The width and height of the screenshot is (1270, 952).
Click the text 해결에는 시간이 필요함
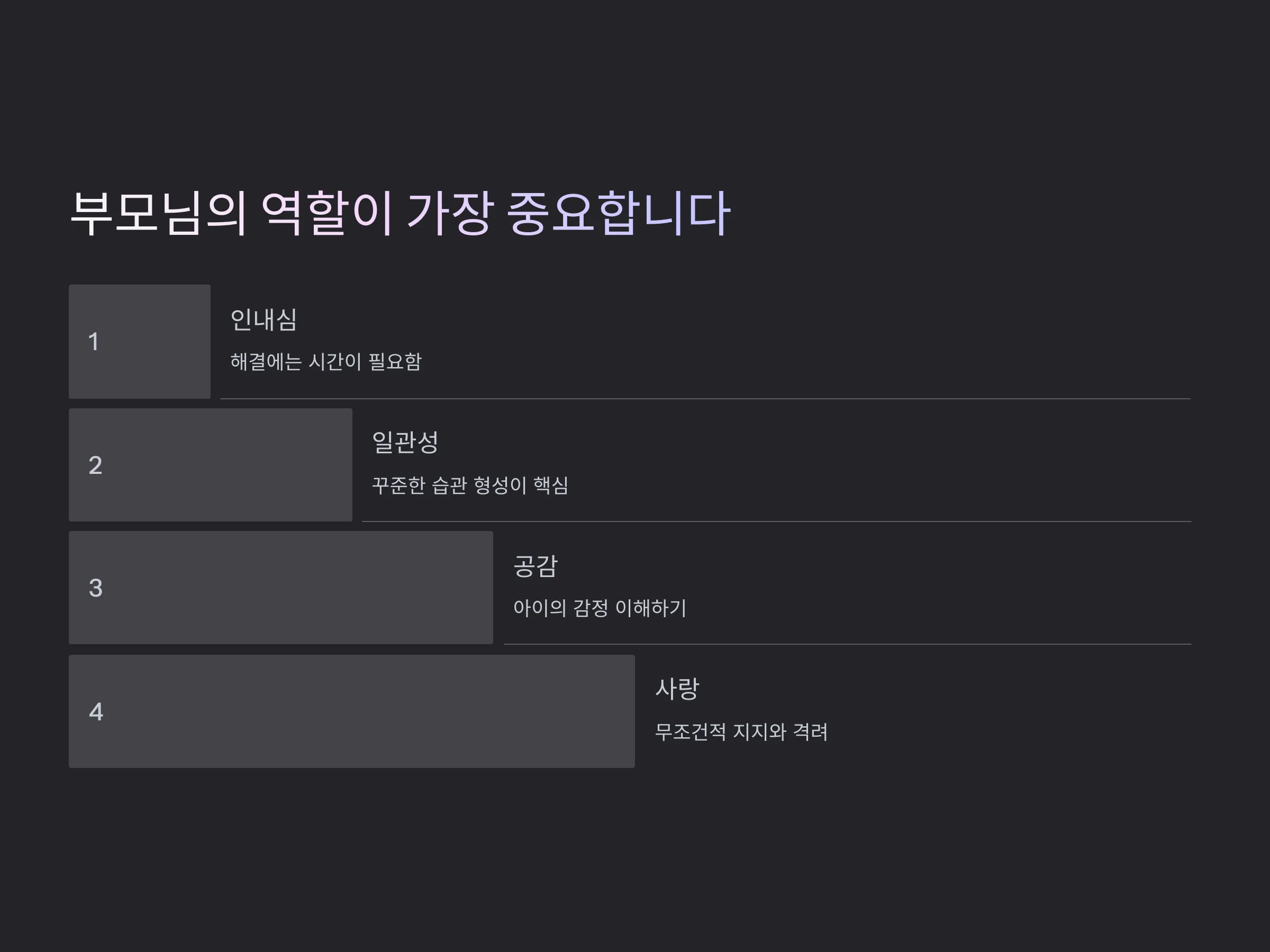[326, 362]
